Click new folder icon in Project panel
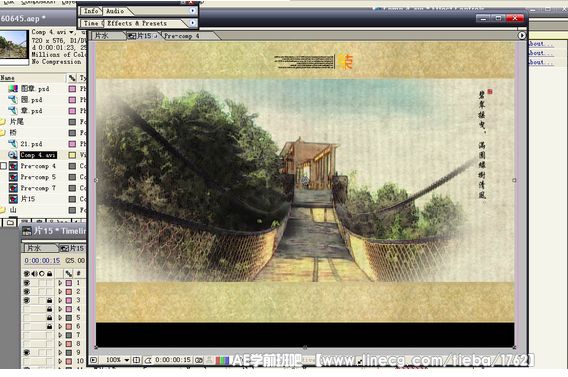568x377 pixels. (10, 222)
